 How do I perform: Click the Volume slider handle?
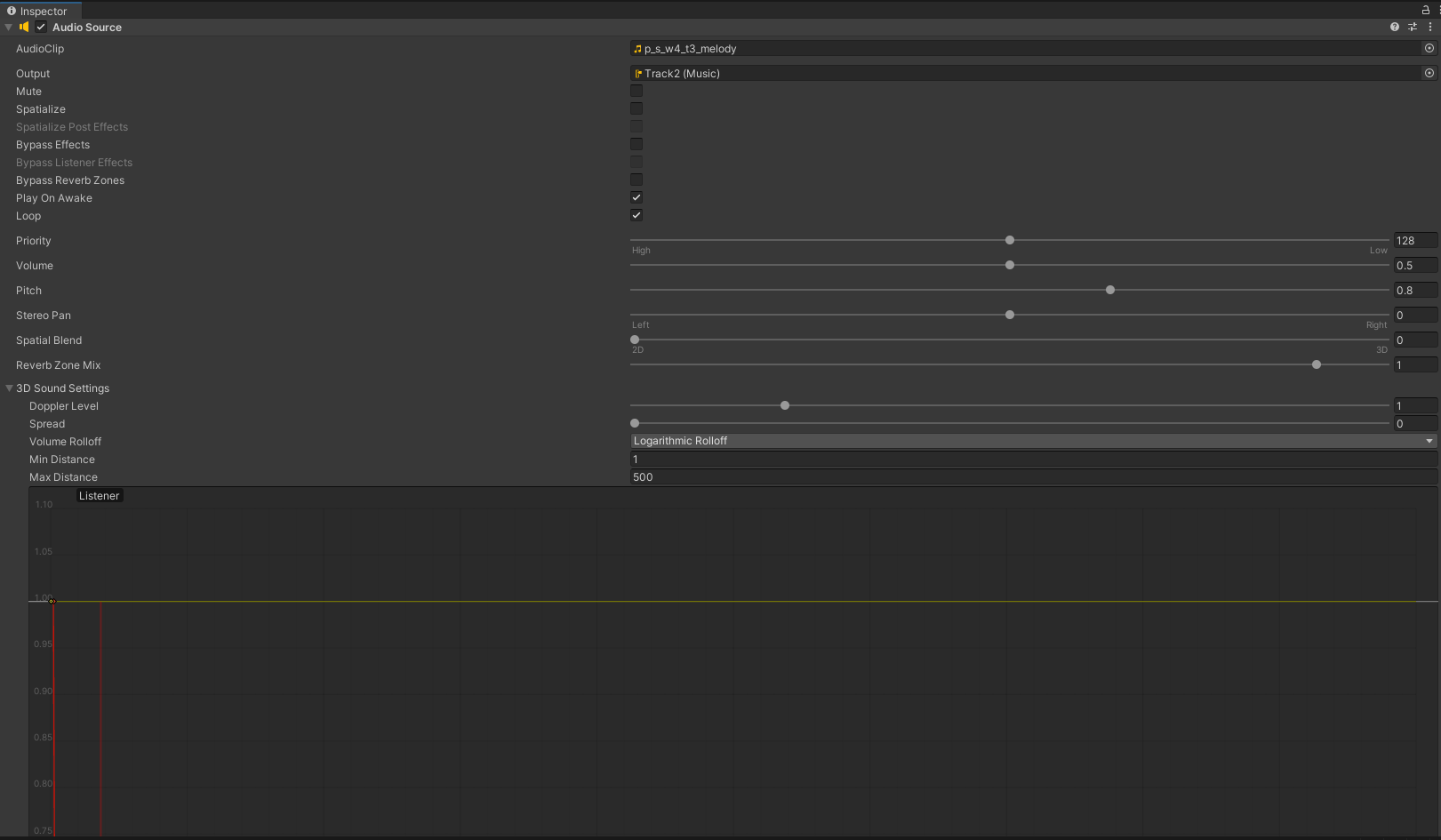[1010, 265]
